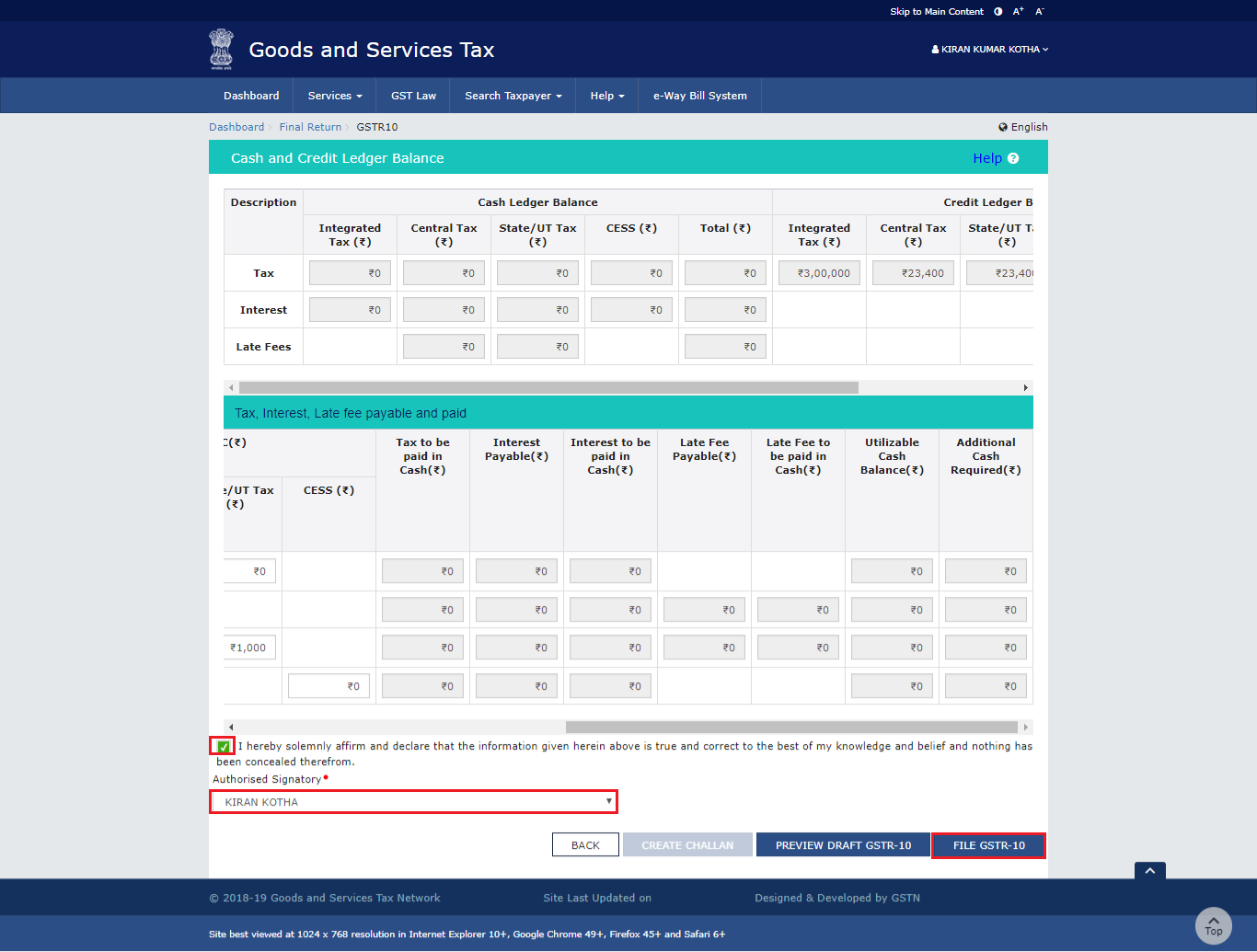Select Dashboard from the navigation bar
Viewport: 1257px width, 952px height.
[251, 95]
